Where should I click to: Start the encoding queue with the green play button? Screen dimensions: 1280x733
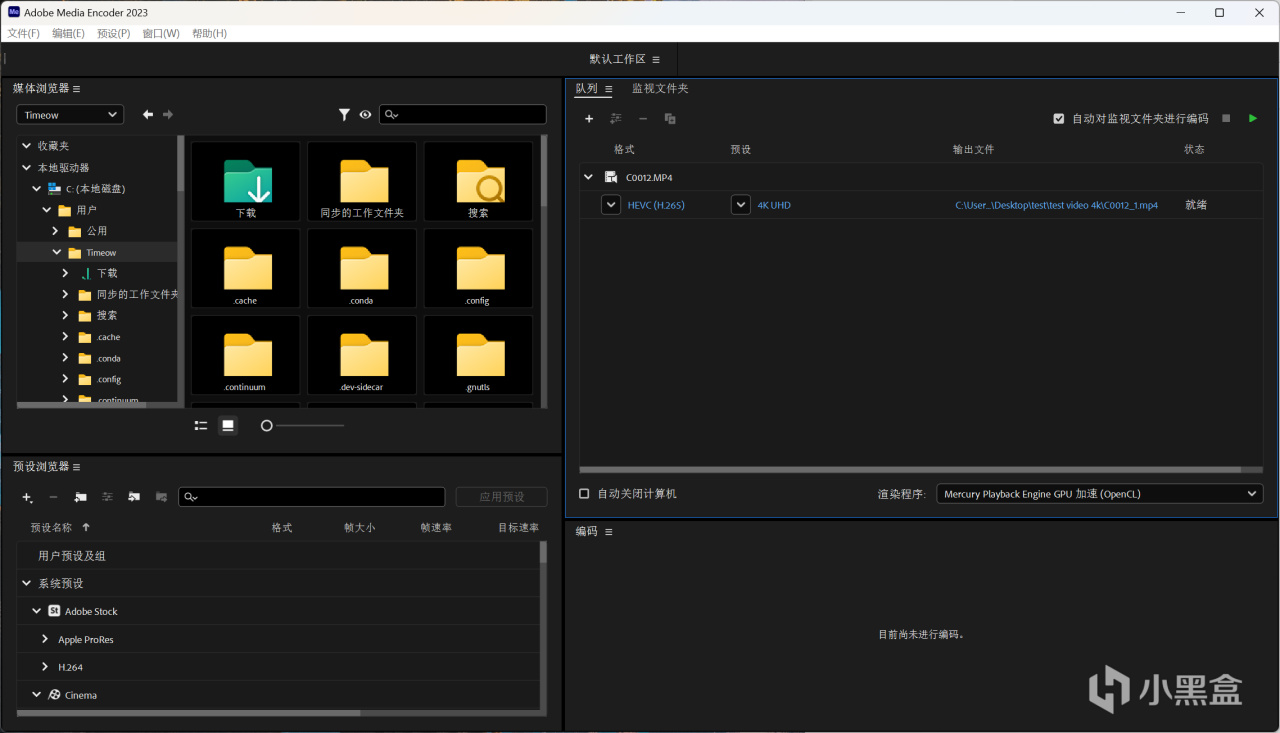[x=1253, y=118]
